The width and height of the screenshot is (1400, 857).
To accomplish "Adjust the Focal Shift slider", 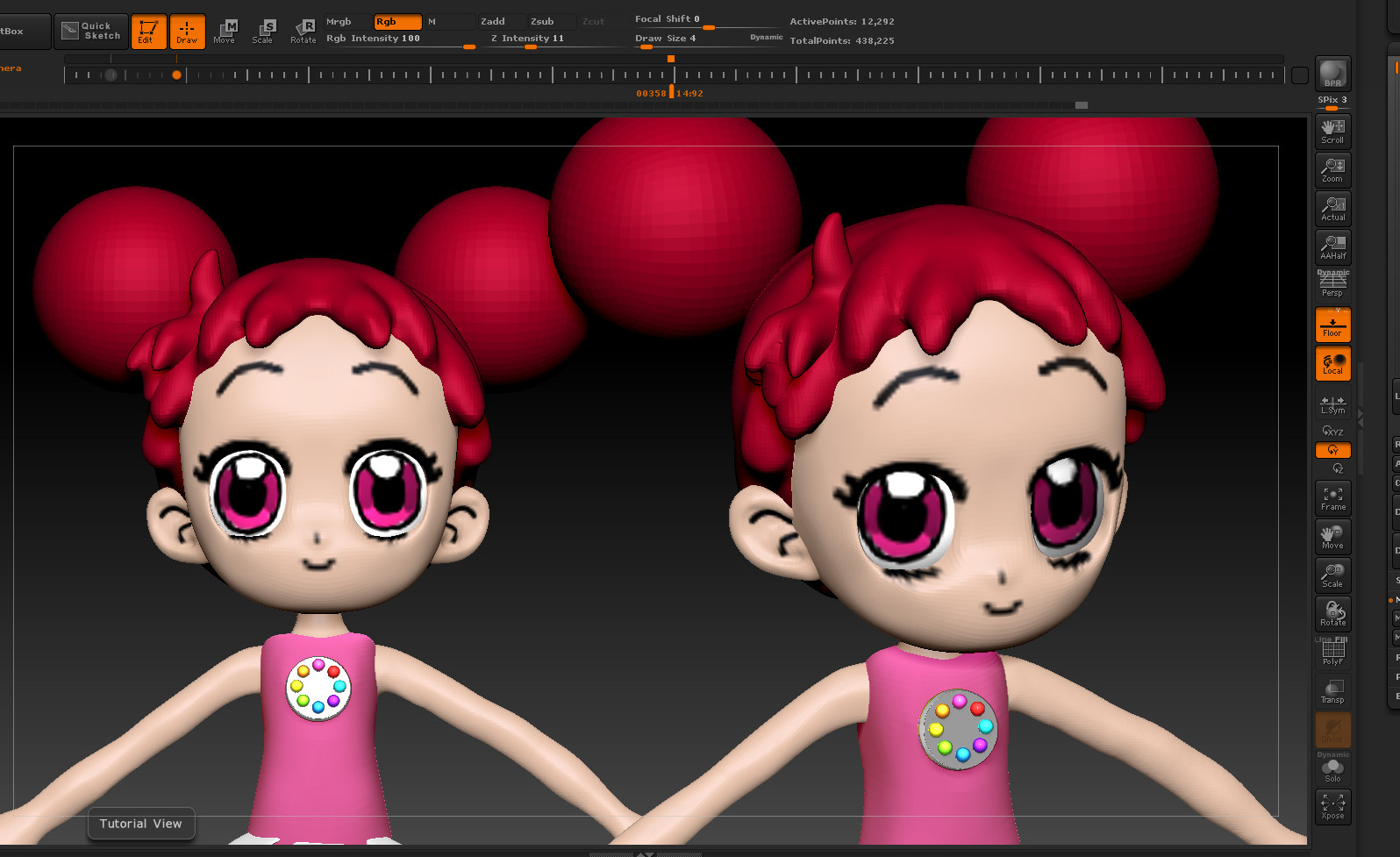I will [x=706, y=20].
